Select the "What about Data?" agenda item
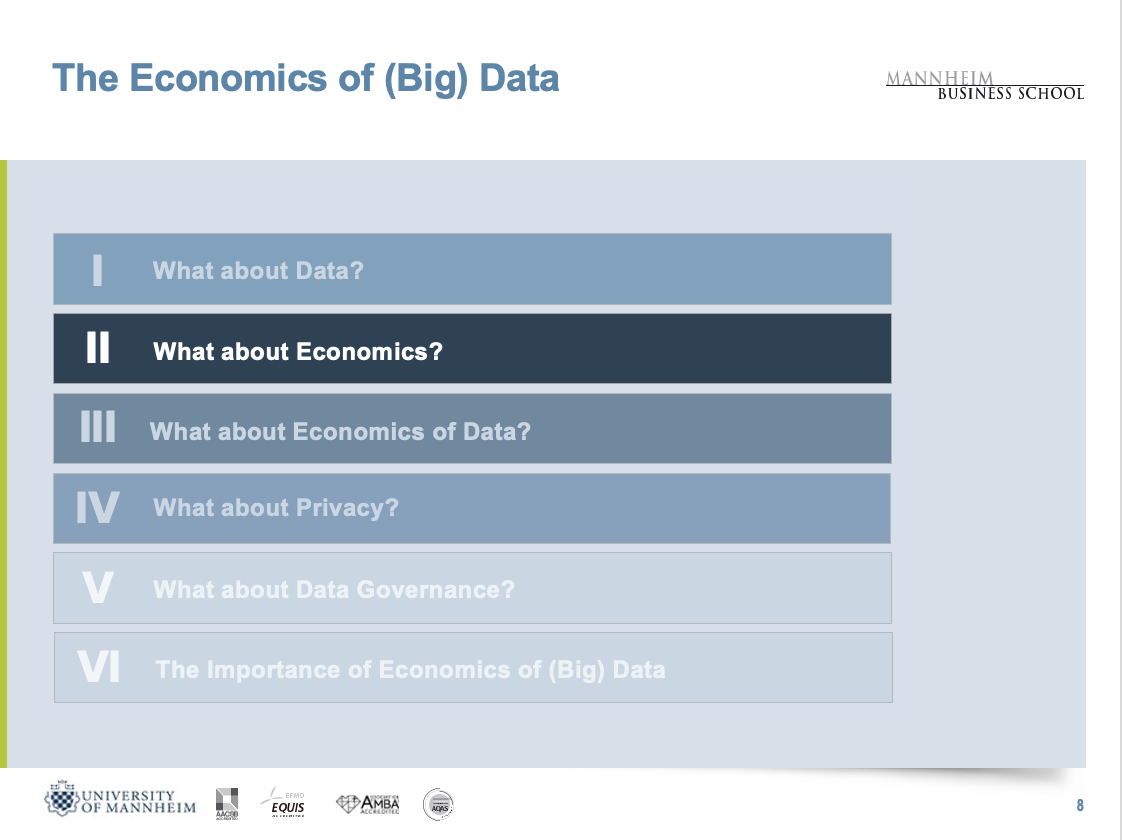This screenshot has width=1122, height=840. (258, 270)
